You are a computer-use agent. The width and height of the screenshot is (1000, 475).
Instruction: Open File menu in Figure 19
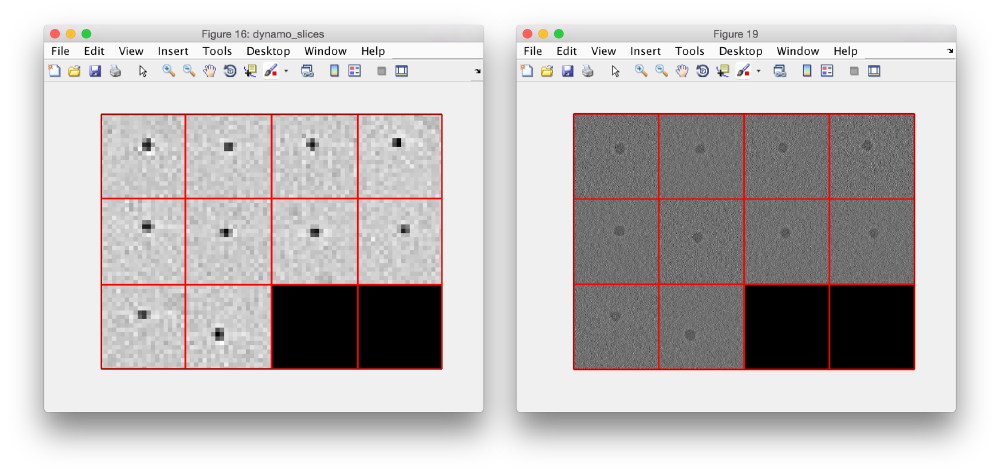[533, 51]
